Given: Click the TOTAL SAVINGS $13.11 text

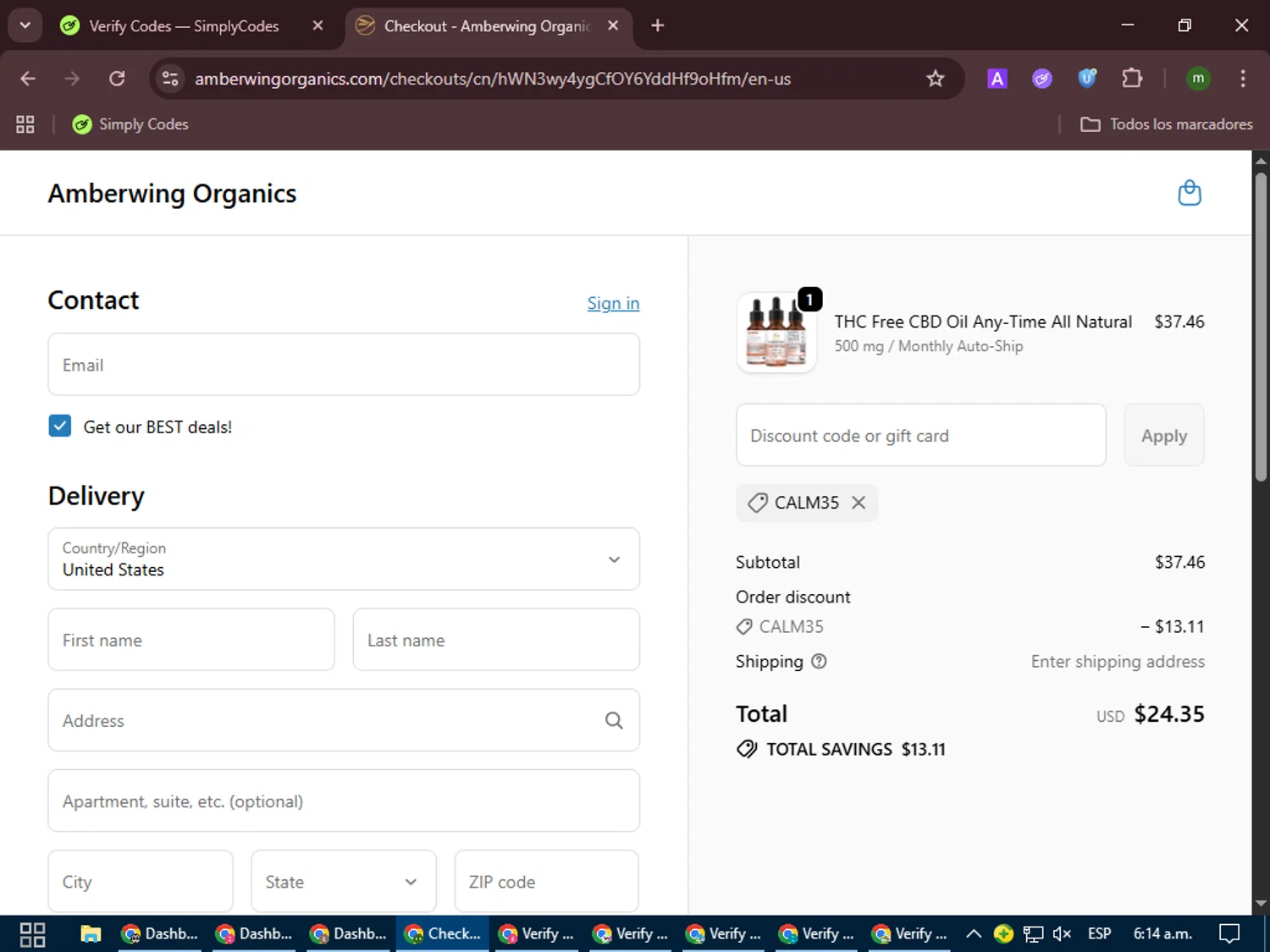Looking at the screenshot, I should (856, 750).
